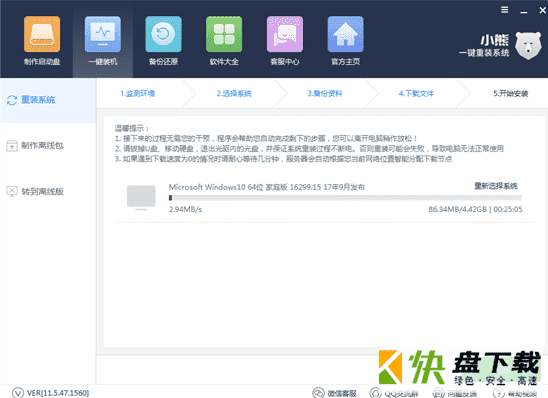Screen dimensions: 548x398
Task: Go to step 5.开始安装
Action: coord(511,93)
